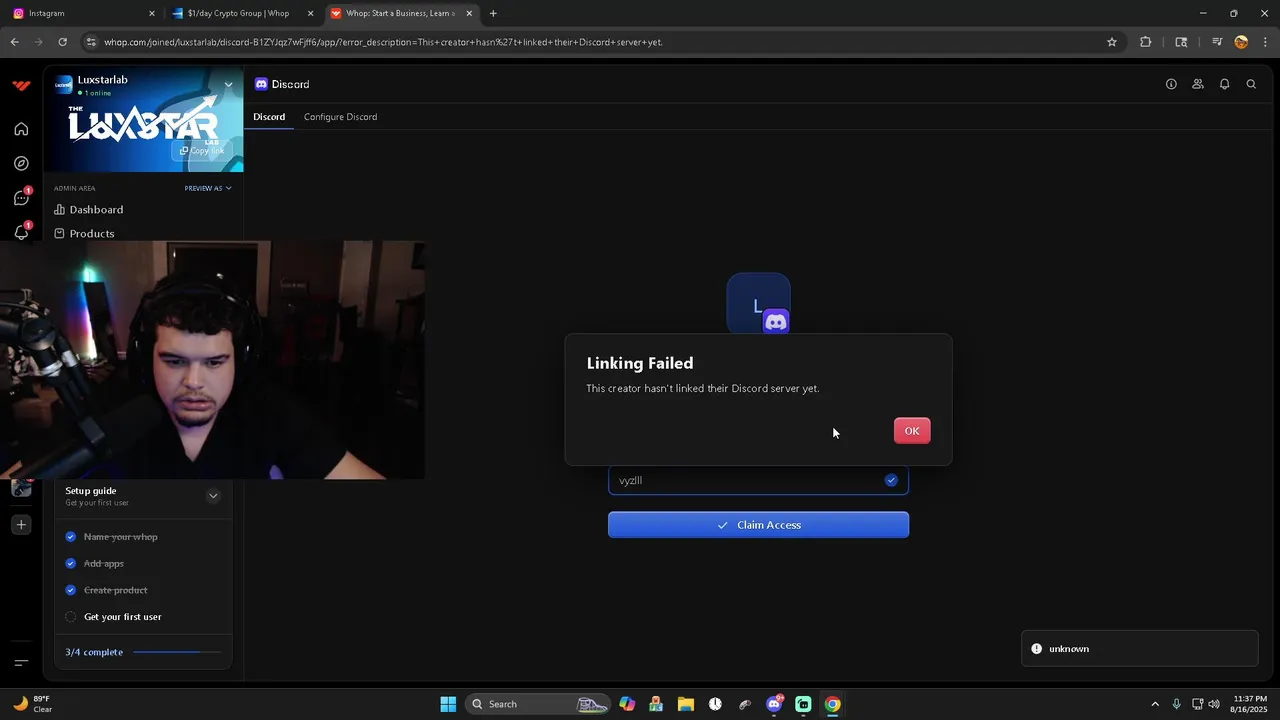Image resolution: width=1280 pixels, height=720 pixels.
Task: Click the volume speaker tray icon
Action: click(1214, 704)
